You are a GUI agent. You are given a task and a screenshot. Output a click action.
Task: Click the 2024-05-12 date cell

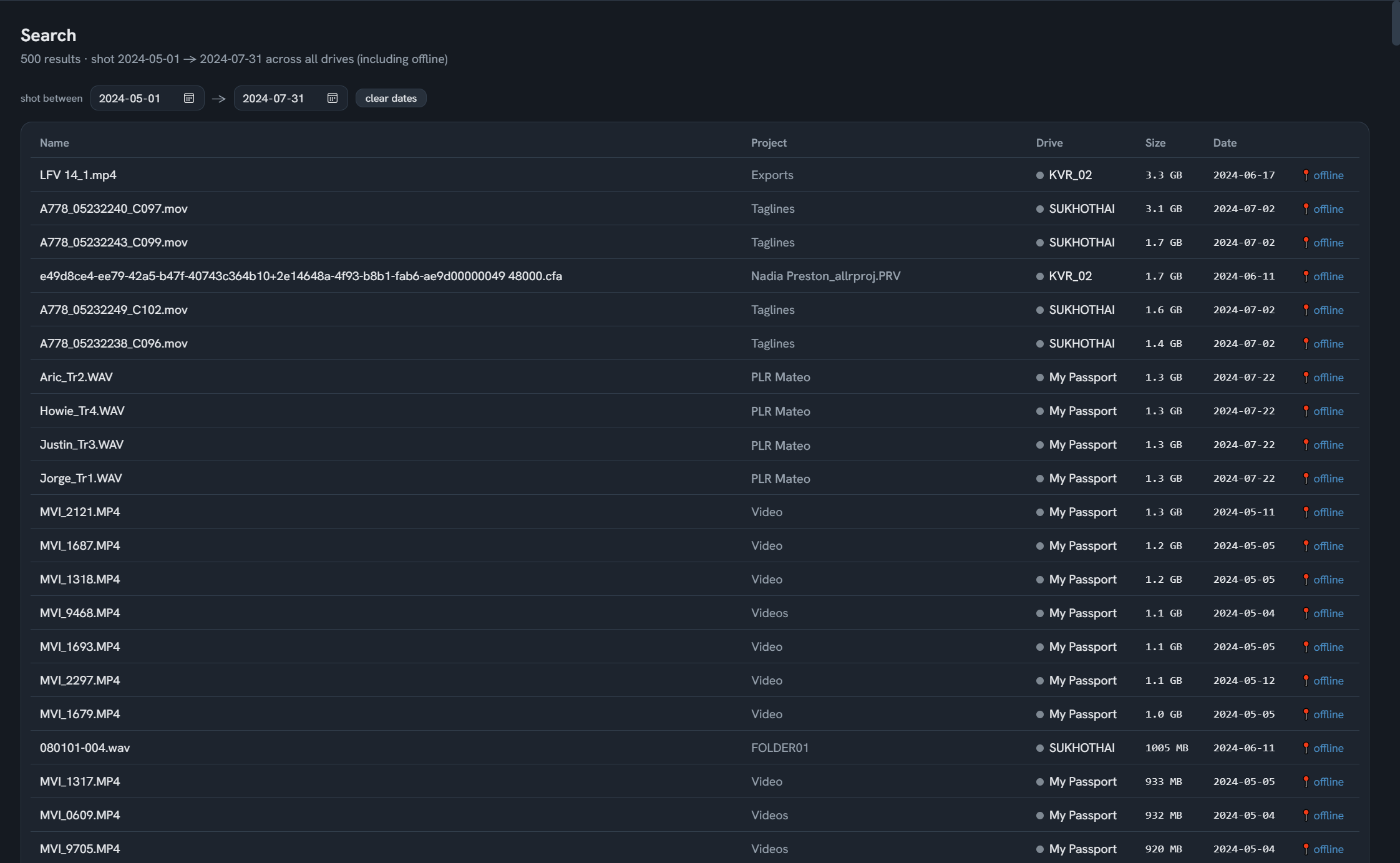coord(1244,680)
